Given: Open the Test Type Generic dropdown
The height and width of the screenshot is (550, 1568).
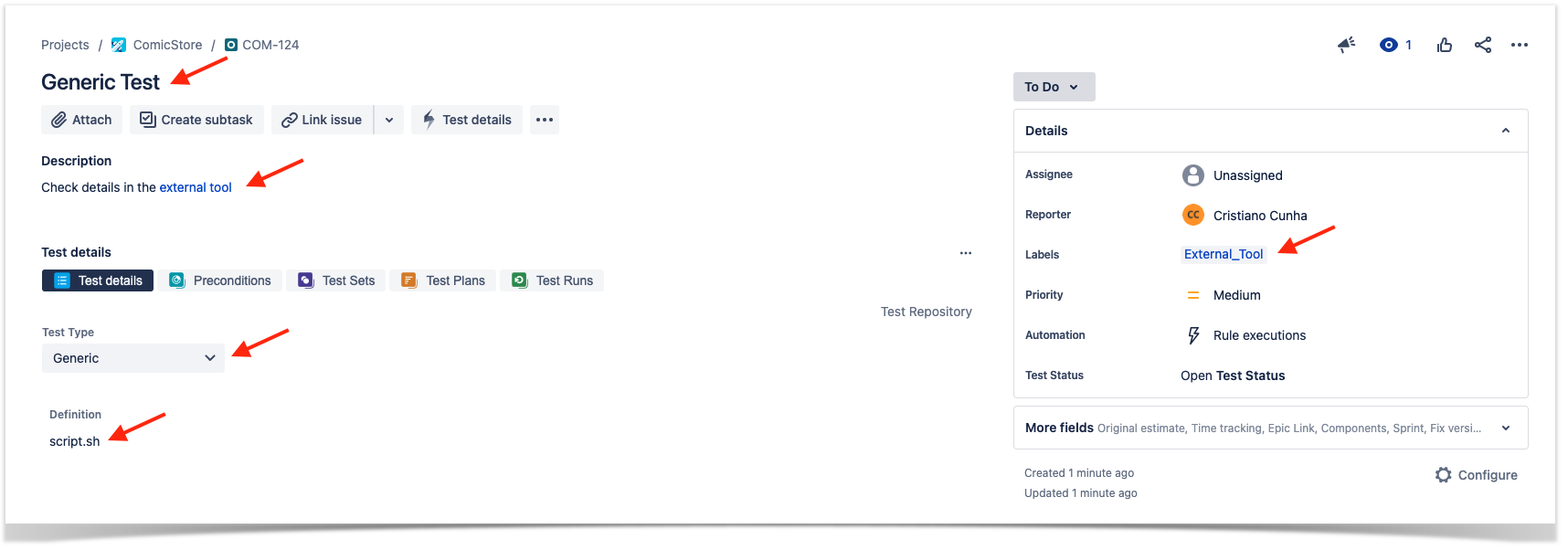Looking at the screenshot, I should click(133, 358).
